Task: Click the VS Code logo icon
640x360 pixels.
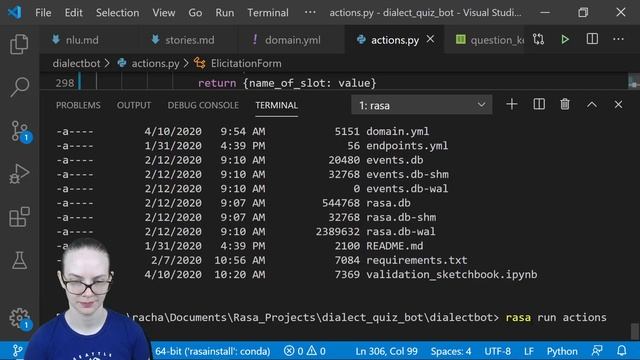Action: [15, 12]
